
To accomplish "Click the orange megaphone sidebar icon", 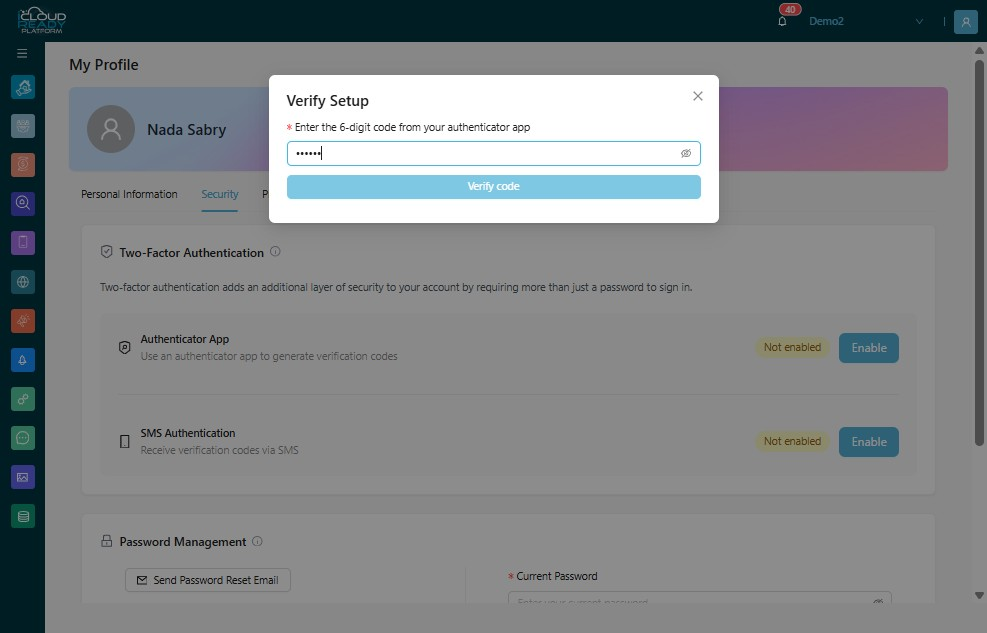I will [x=23, y=321].
